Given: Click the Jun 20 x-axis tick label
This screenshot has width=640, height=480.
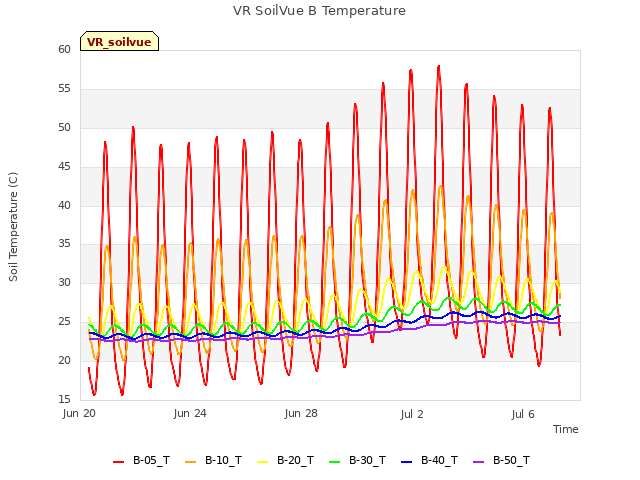Looking at the screenshot, I should coord(79,414).
